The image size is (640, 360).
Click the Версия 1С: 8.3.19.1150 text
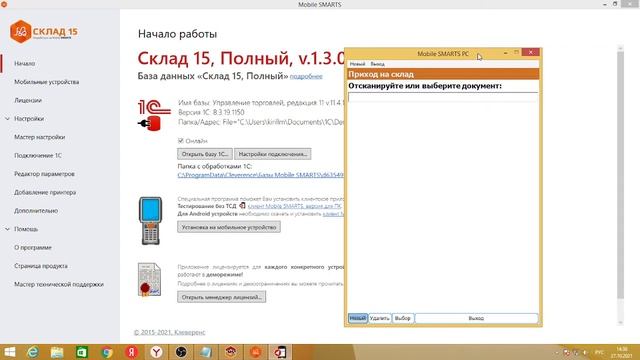pyautogui.click(x=211, y=112)
